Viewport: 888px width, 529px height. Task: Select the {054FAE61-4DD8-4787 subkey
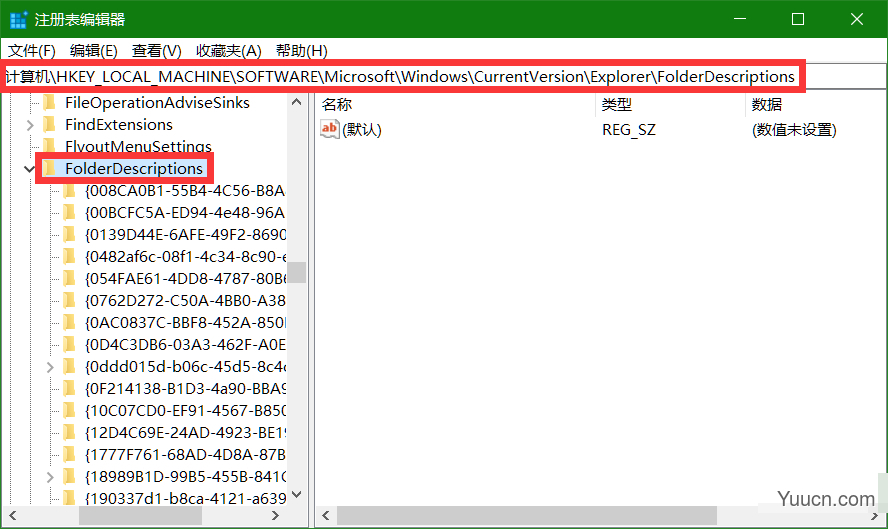tap(185, 279)
